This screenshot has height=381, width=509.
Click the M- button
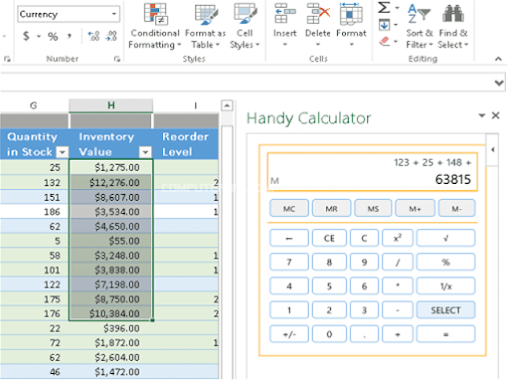[457, 208]
